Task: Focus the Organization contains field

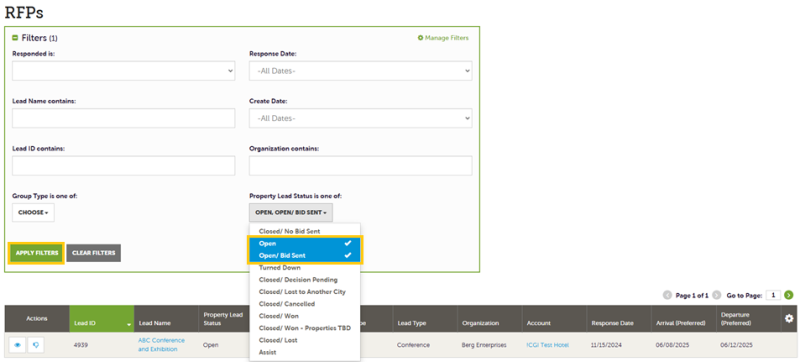Action: point(361,166)
